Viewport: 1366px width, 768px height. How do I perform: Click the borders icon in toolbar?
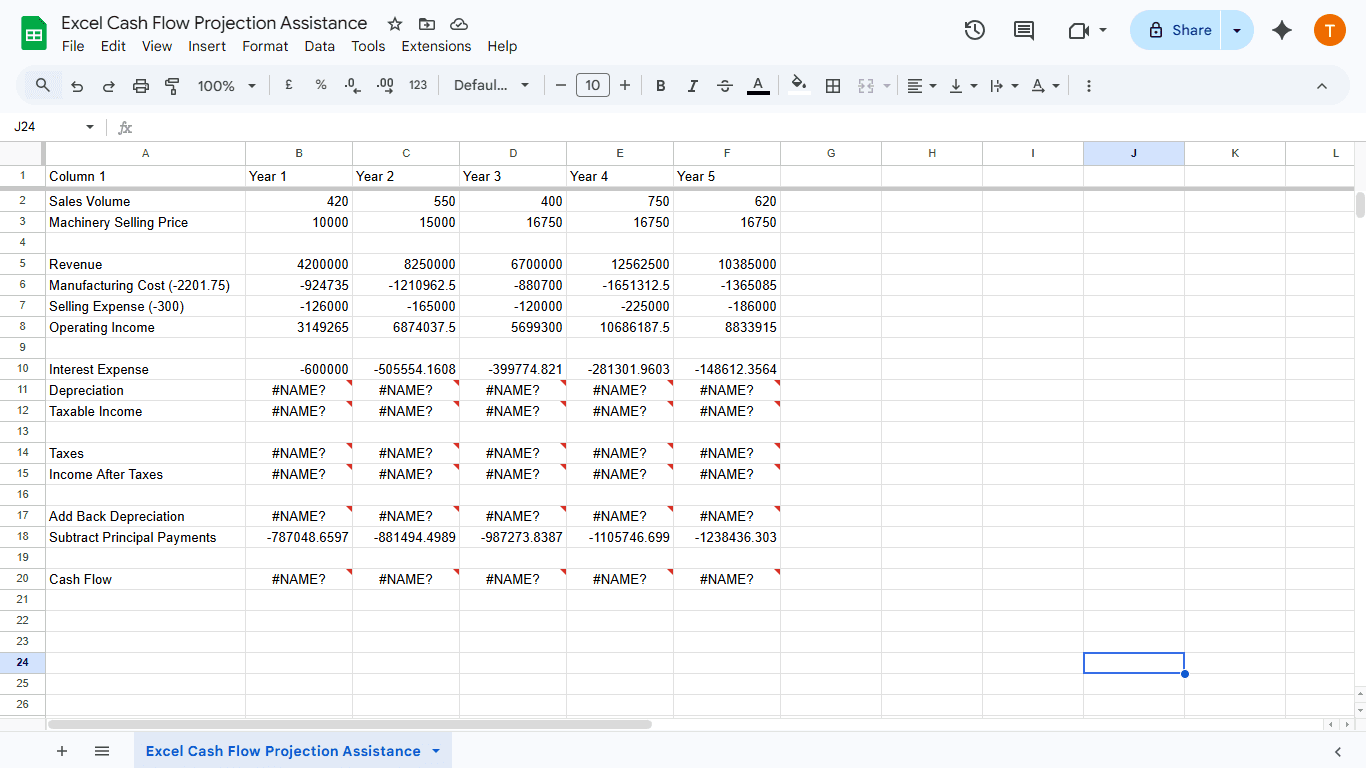(833, 86)
